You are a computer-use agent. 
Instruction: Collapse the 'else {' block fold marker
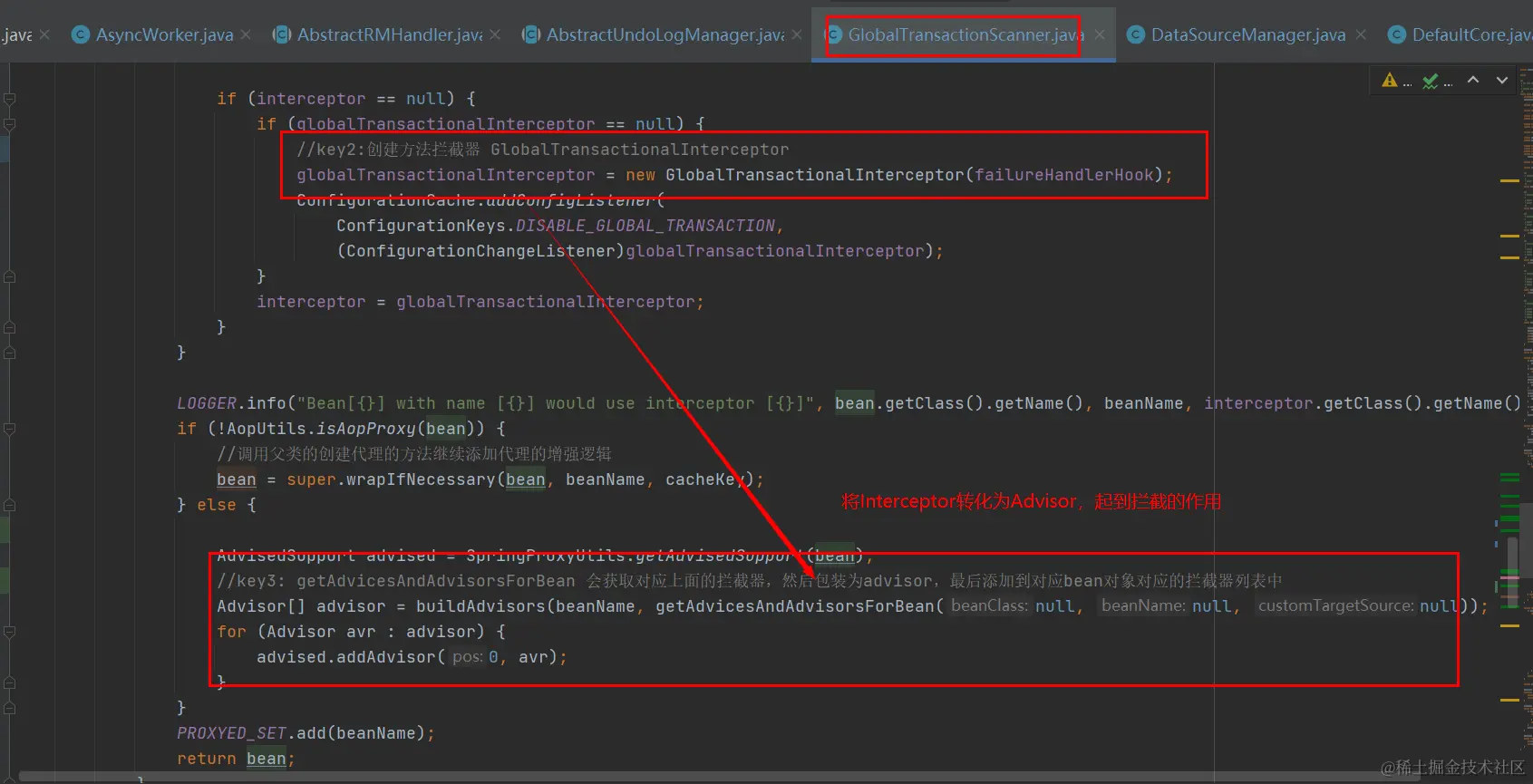[9, 504]
